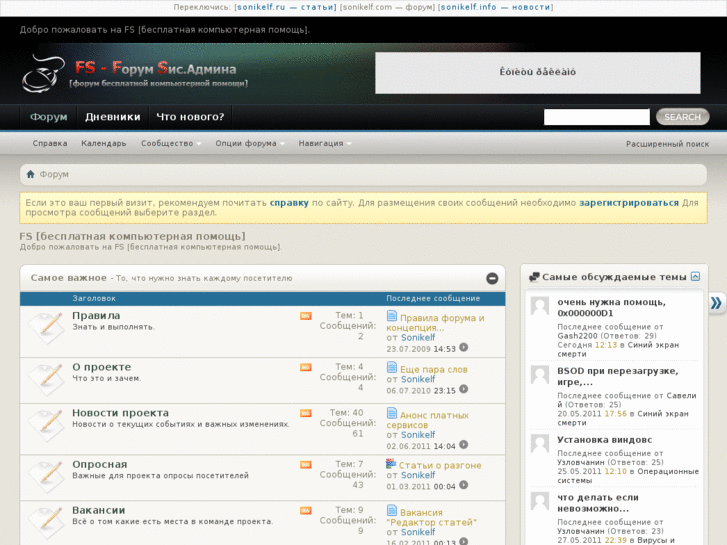This screenshot has height=545, width=727.
Task: Open the О проекте forum section
Action: pyautogui.click(x=102, y=367)
